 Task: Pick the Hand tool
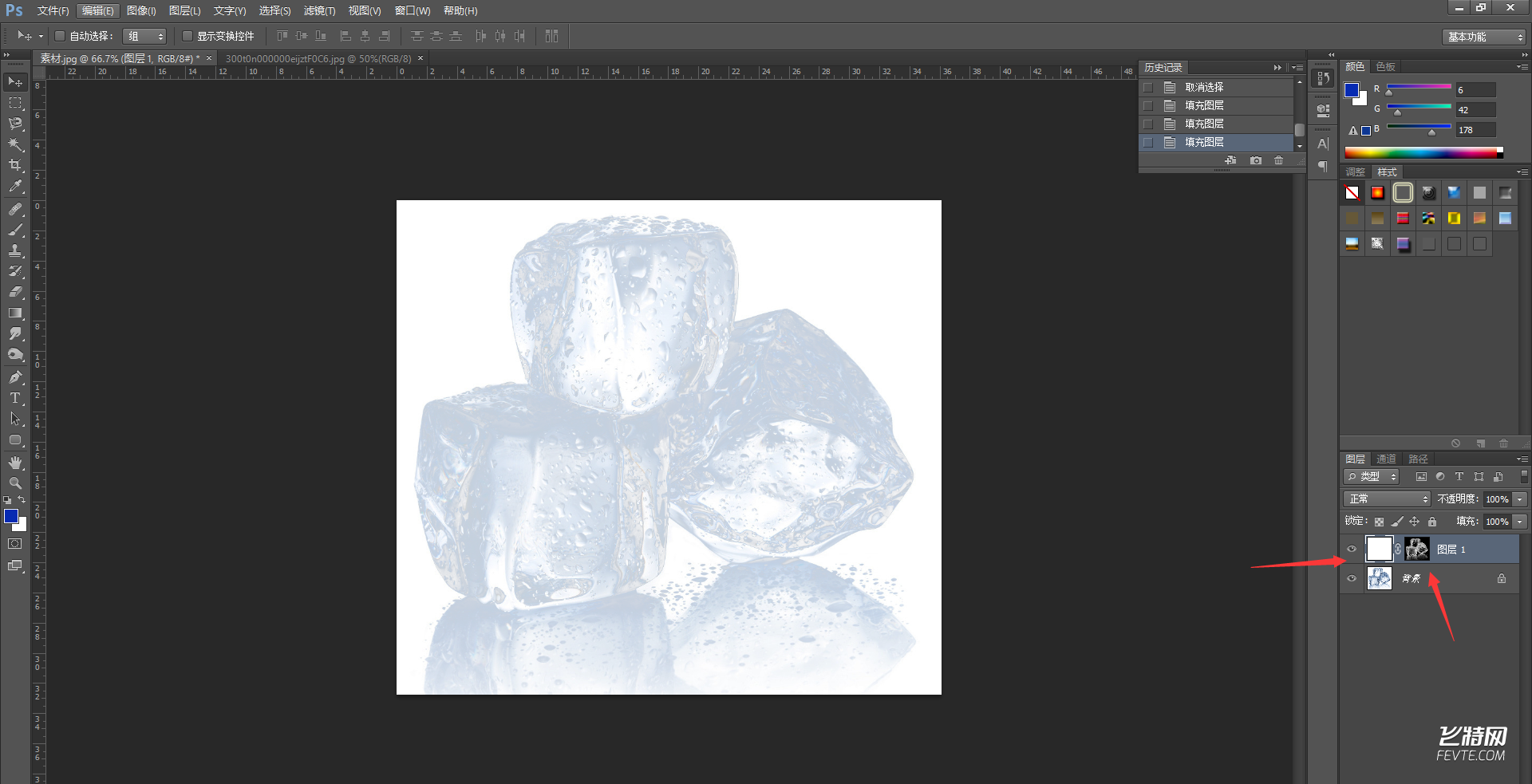15,463
